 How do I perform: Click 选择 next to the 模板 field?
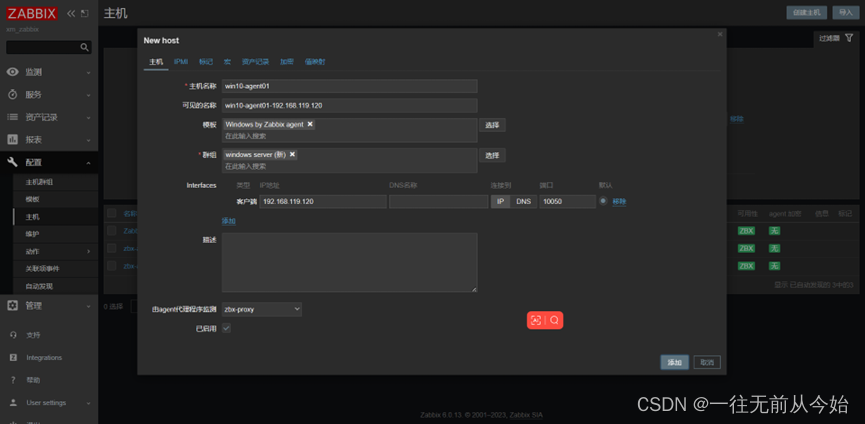click(x=492, y=125)
